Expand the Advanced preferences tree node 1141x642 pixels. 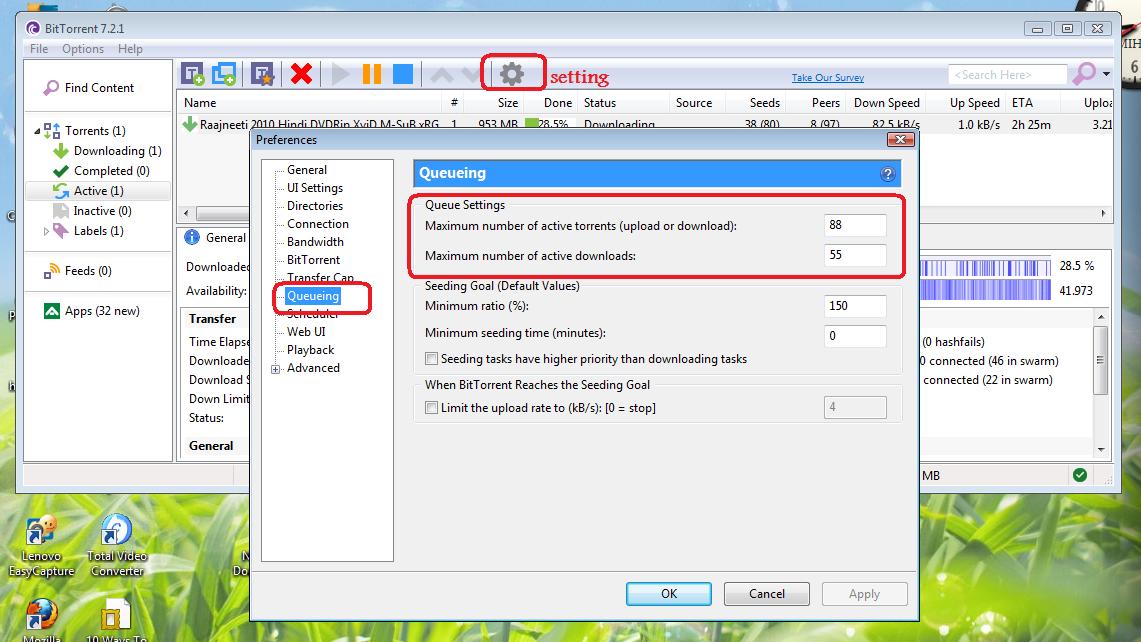[x=276, y=369]
